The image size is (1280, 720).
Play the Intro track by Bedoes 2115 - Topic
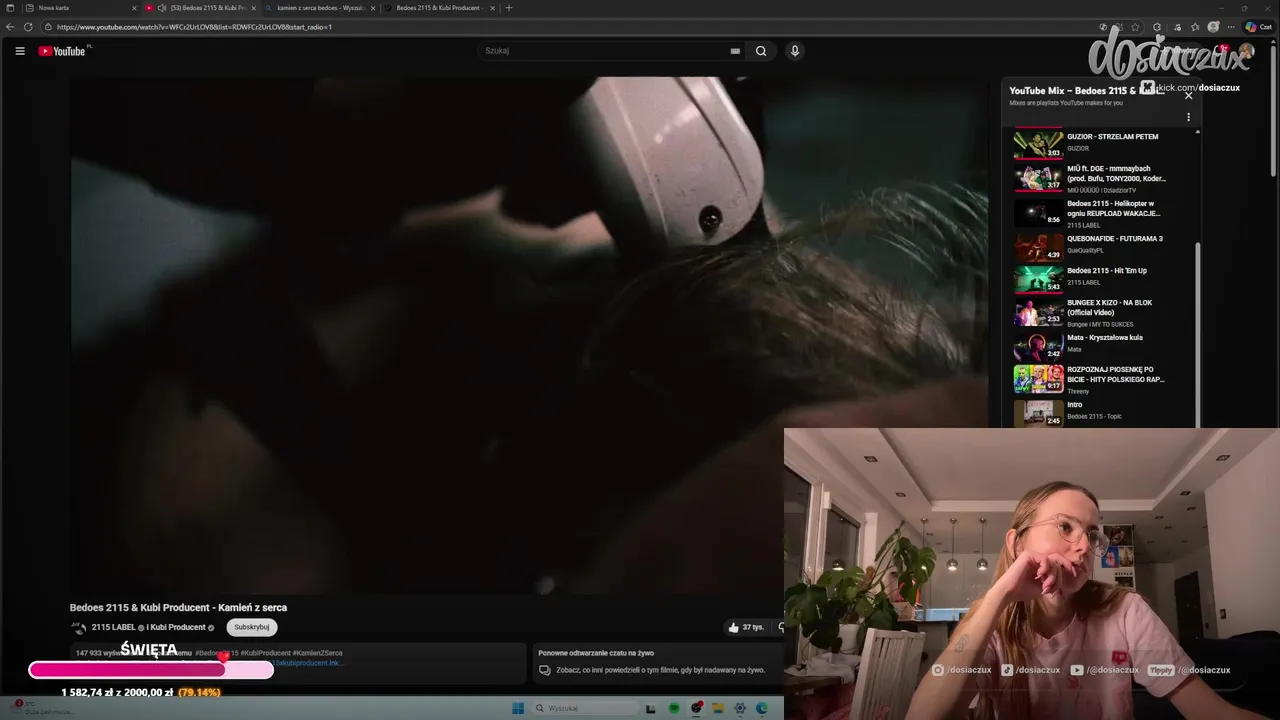tap(1104, 412)
